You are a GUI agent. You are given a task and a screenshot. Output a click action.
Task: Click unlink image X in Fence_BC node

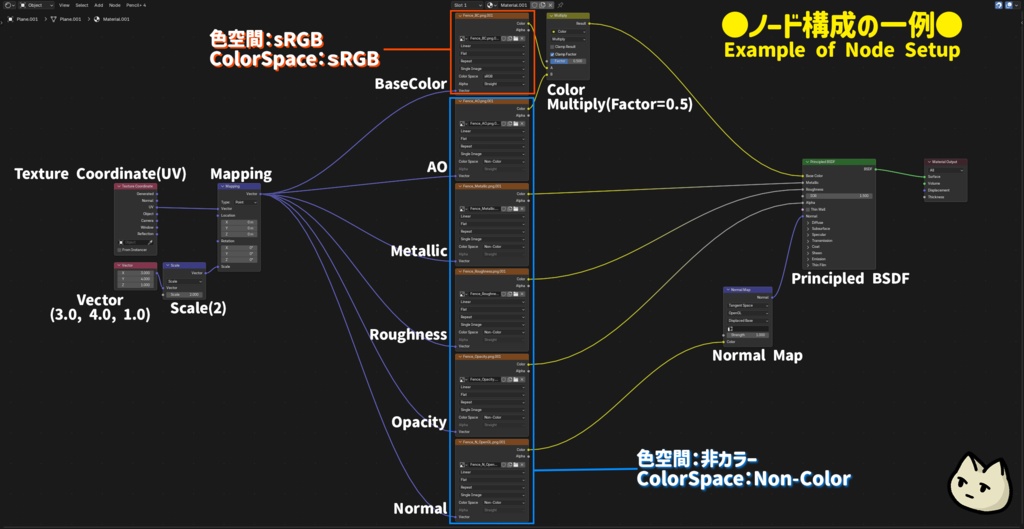coord(522,39)
